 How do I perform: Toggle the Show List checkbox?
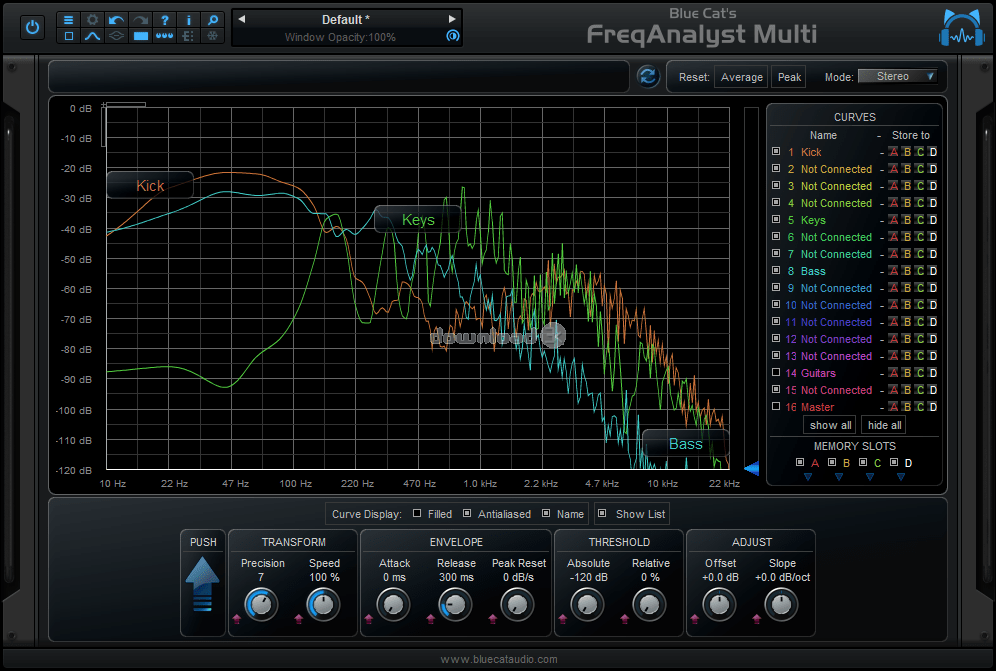click(602, 513)
